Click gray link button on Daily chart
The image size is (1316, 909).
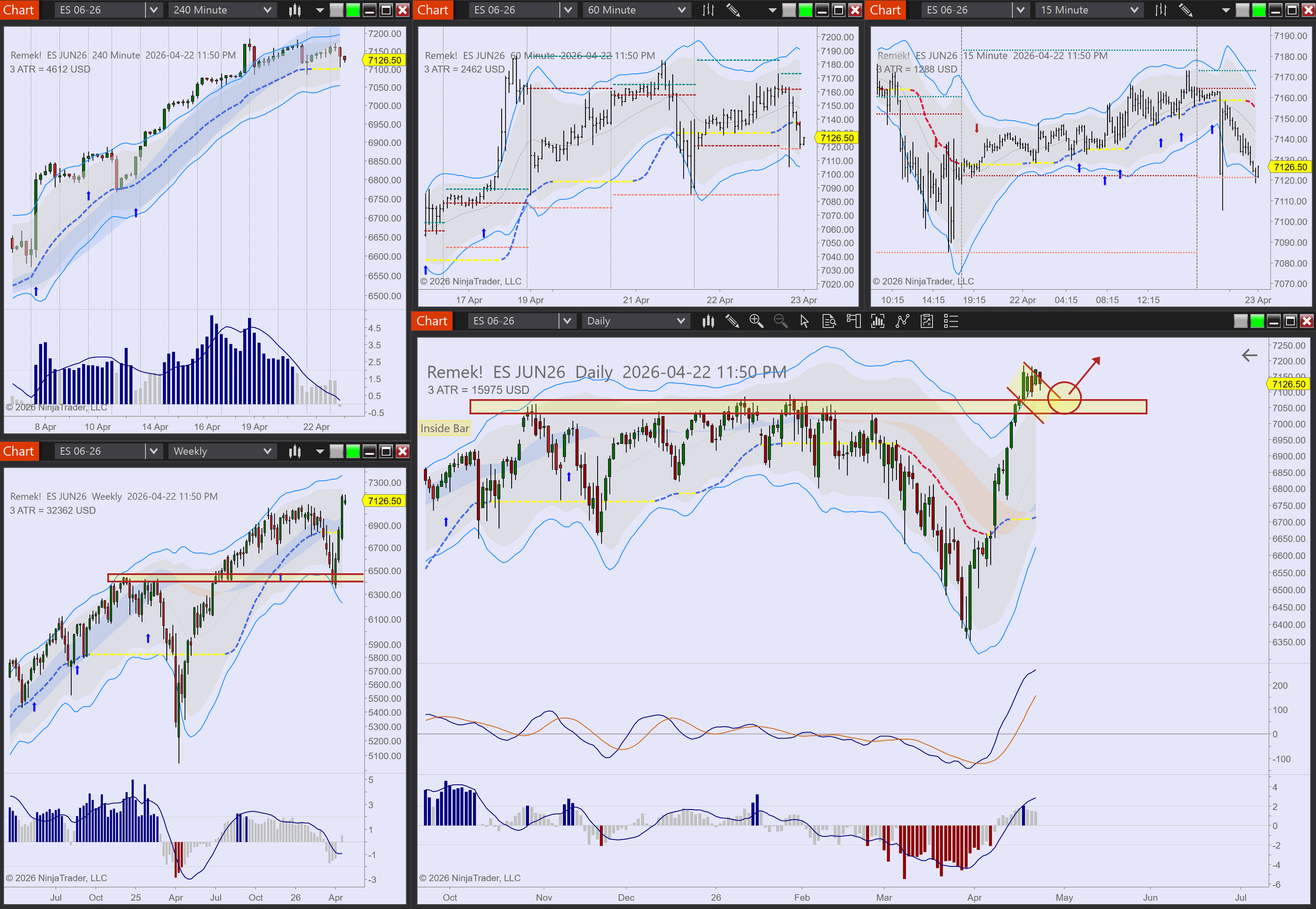pos(1240,321)
